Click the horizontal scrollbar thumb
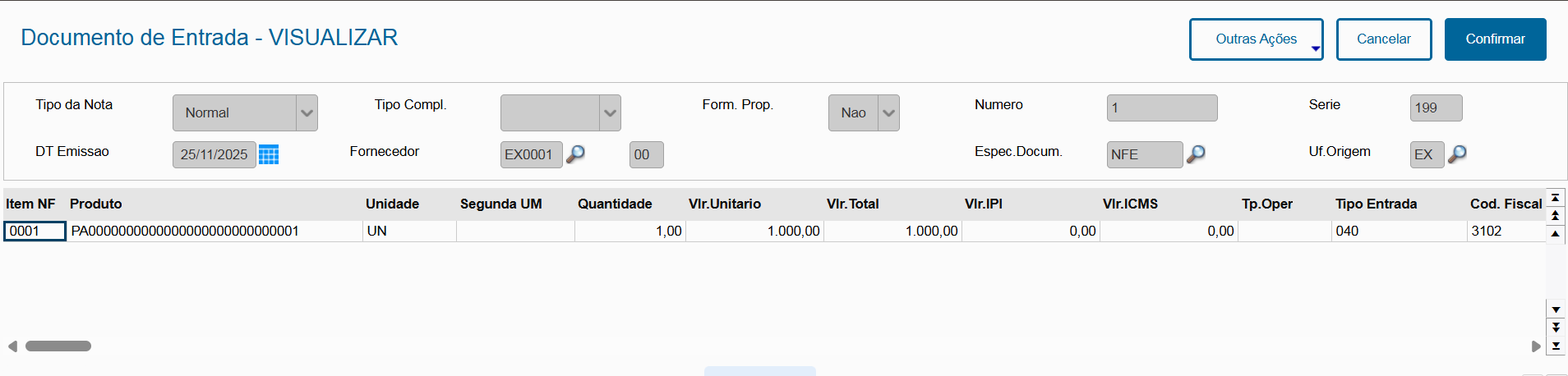Image resolution: width=1568 pixels, height=376 pixels. point(58,346)
